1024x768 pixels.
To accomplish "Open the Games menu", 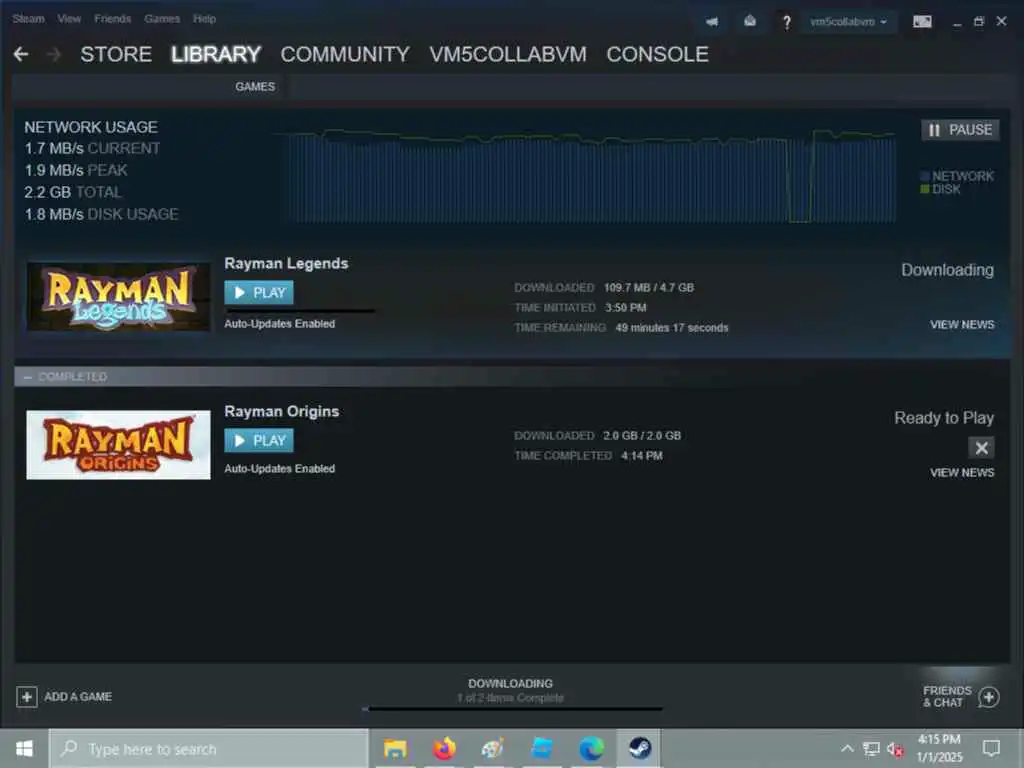I will click(x=162, y=19).
